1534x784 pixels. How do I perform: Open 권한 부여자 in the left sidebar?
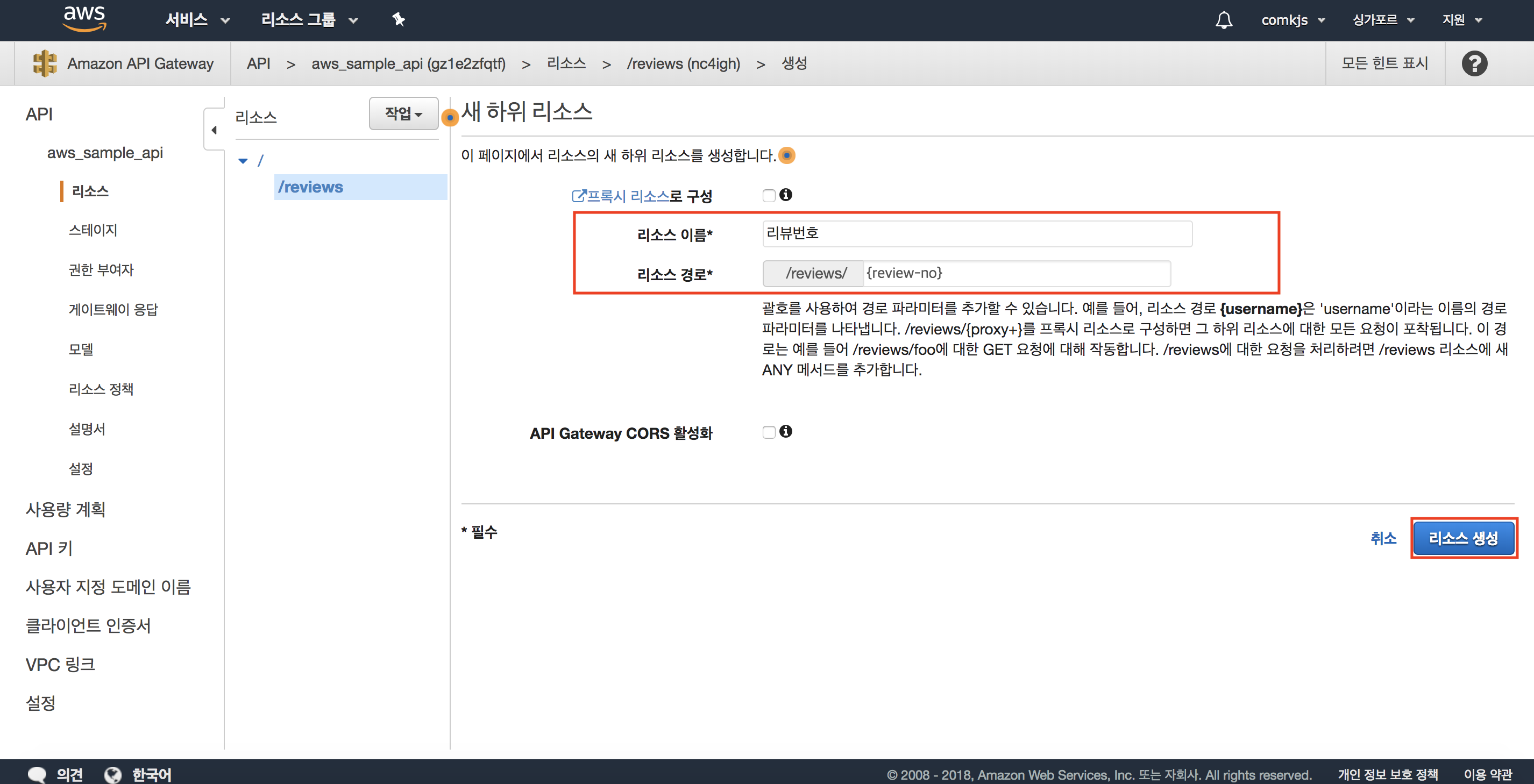(101, 269)
